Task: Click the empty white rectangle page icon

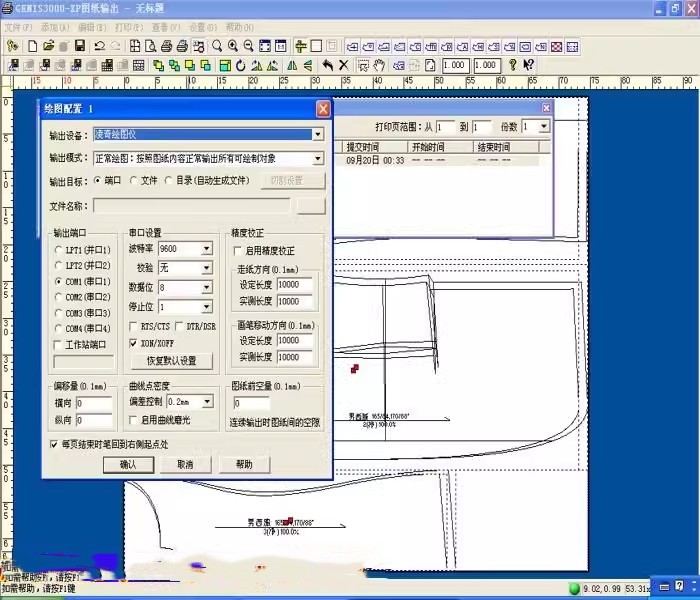Action: [316, 46]
